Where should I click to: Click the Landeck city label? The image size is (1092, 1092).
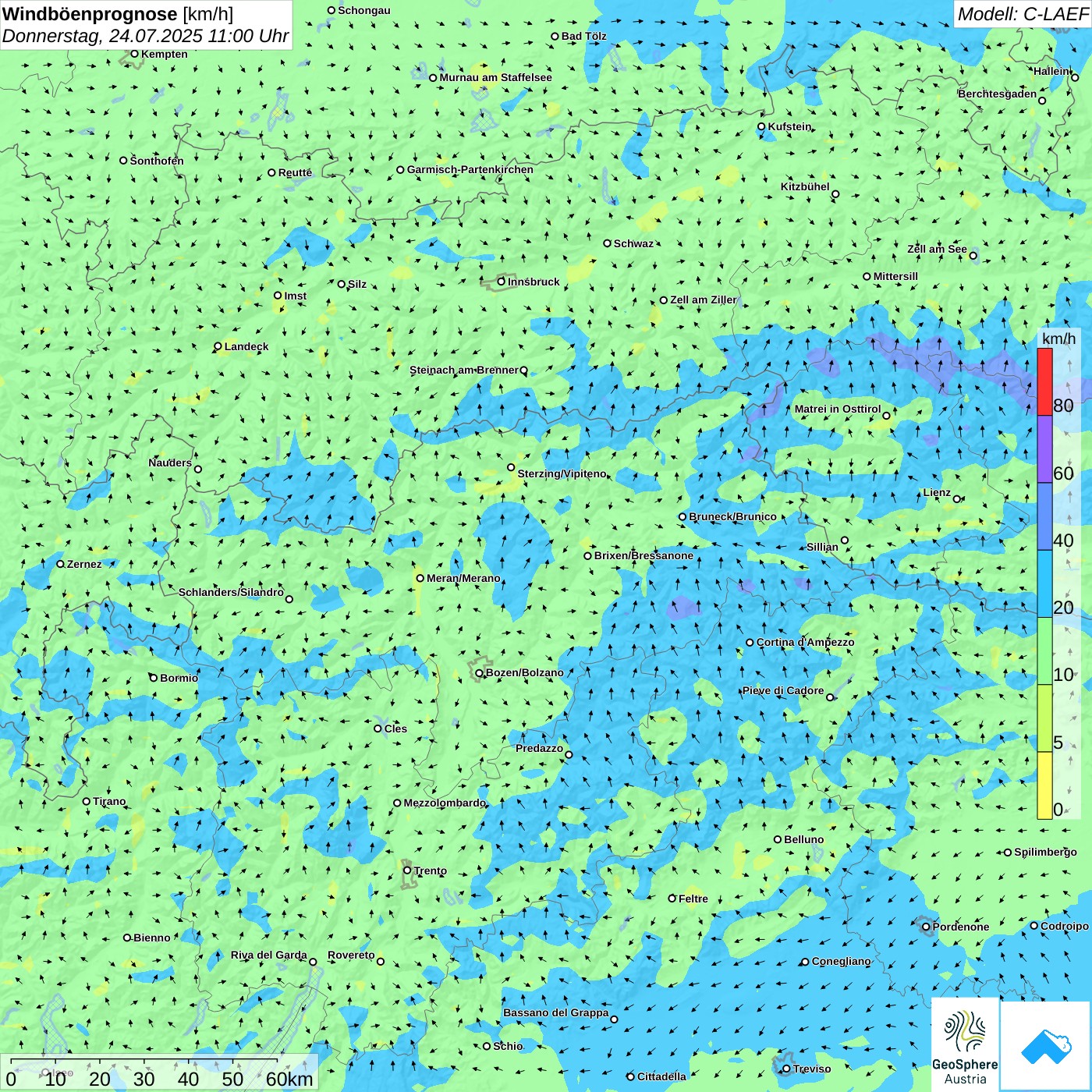coord(246,346)
